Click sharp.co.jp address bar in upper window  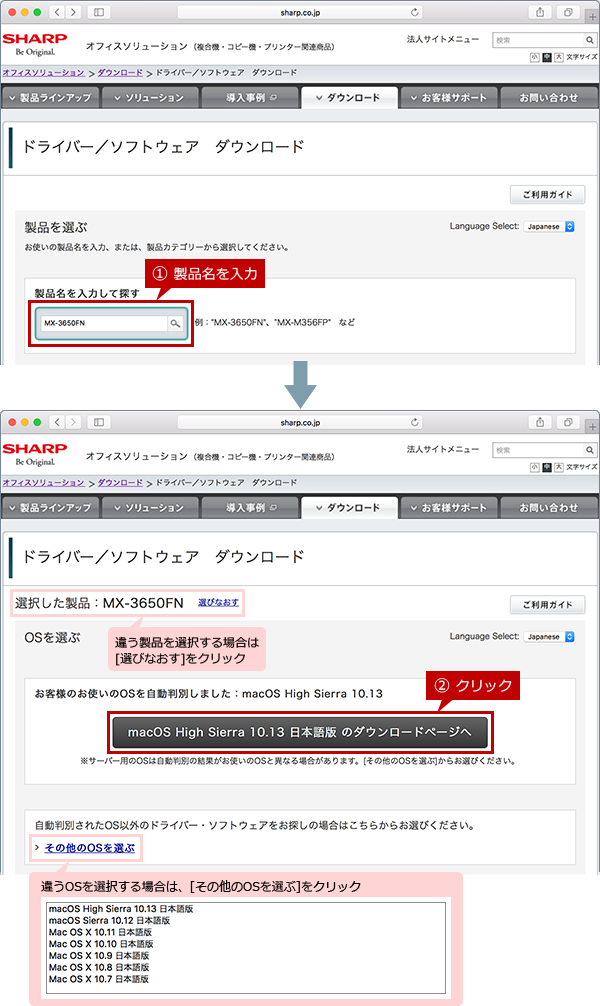point(300,12)
